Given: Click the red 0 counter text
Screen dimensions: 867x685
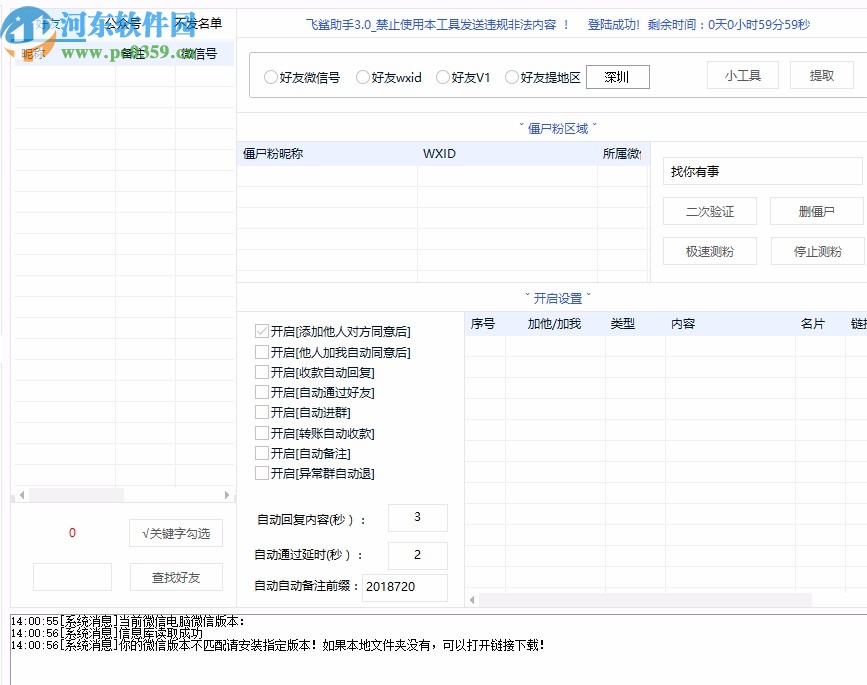Looking at the screenshot, I should pyautogui.click(x=72, y=533).
